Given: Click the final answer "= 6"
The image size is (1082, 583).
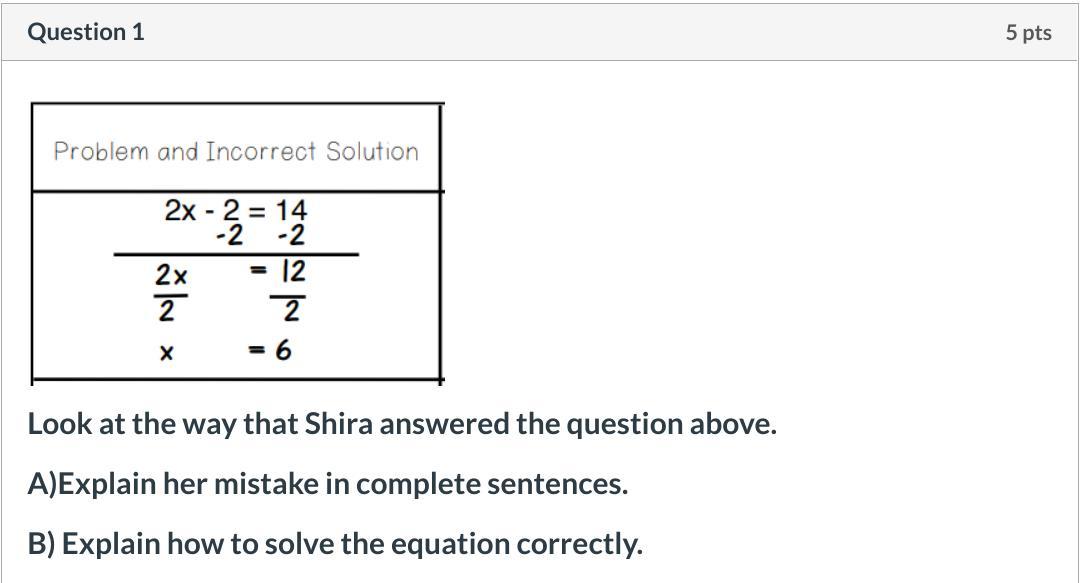Looking at the screenshot, I should tap(270, 350).
